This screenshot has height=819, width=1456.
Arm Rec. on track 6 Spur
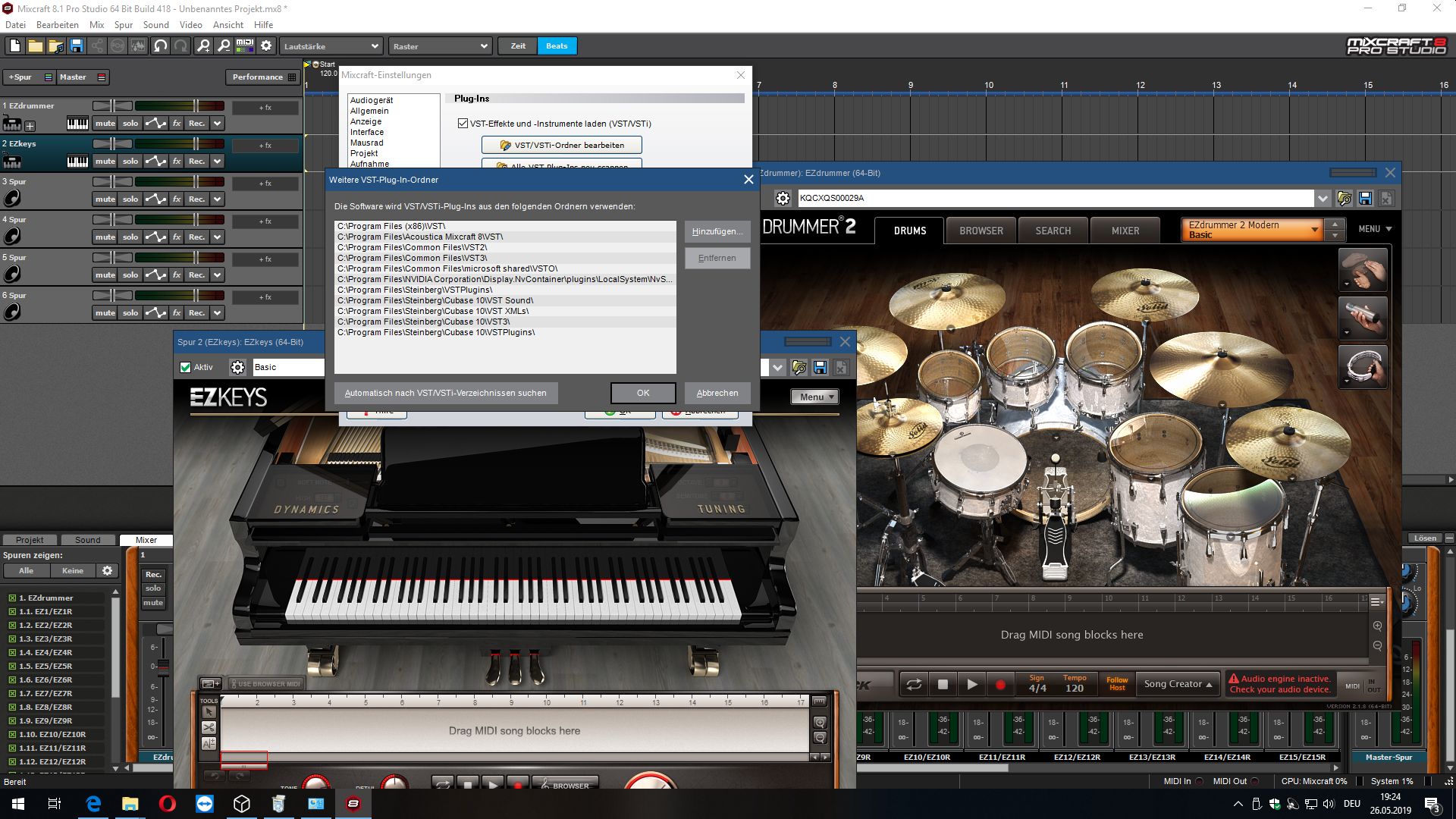pyautogui.click(x=197, y=313)
